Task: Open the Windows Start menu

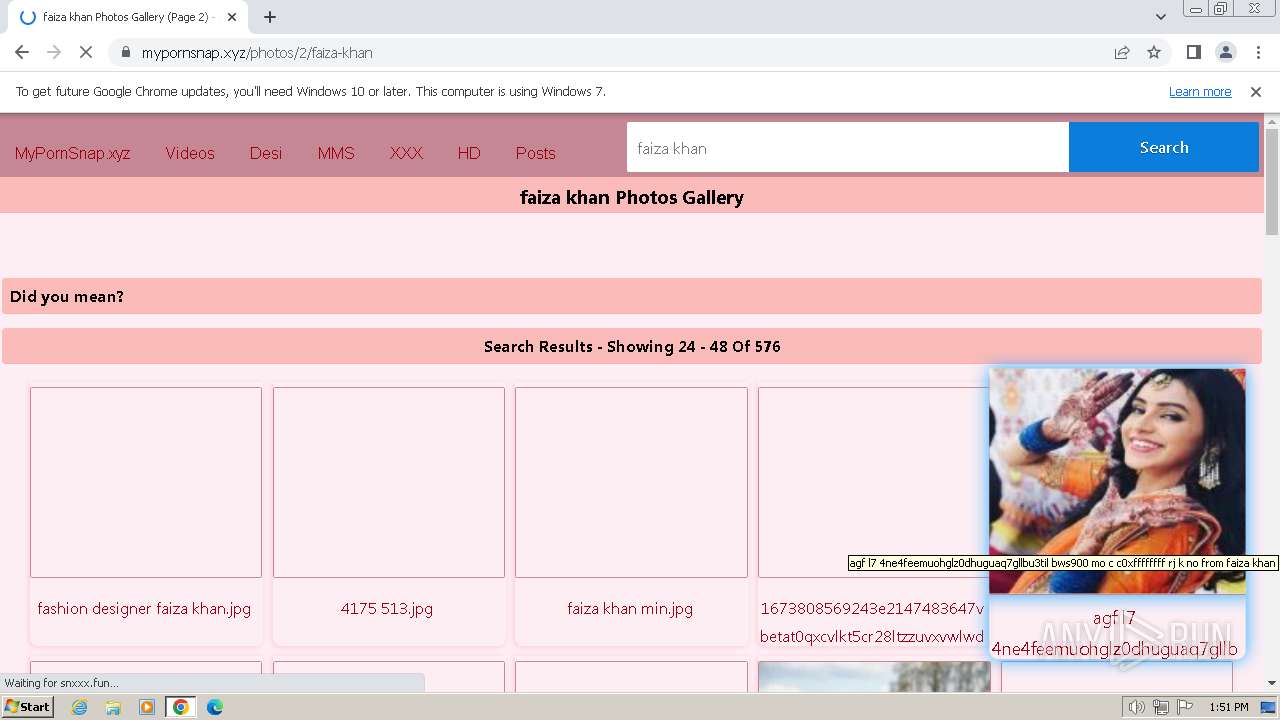Action: click(x=28, y=707)
